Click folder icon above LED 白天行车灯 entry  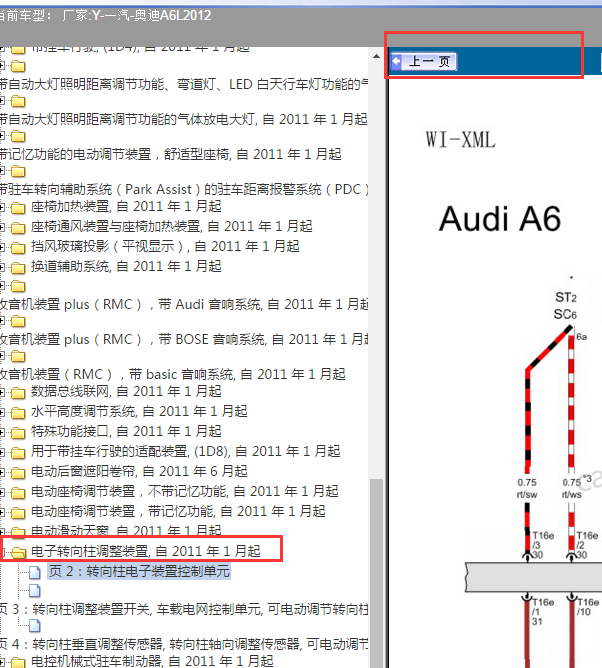18,66
